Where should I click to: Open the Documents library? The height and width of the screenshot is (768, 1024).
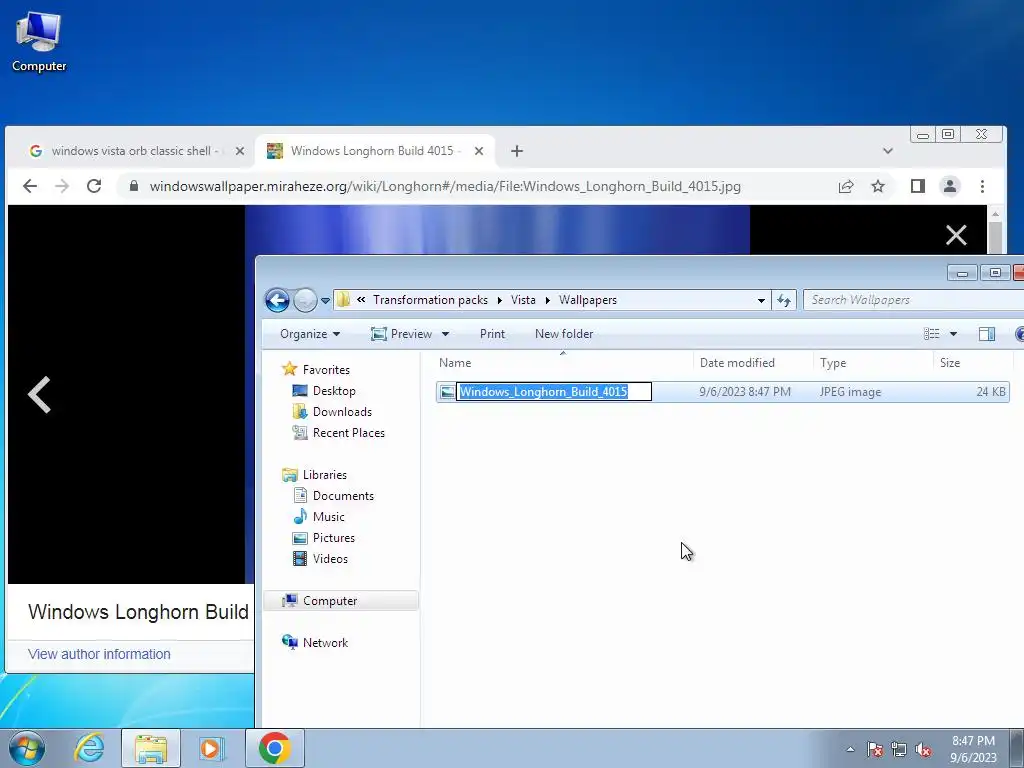click(334, 496)
